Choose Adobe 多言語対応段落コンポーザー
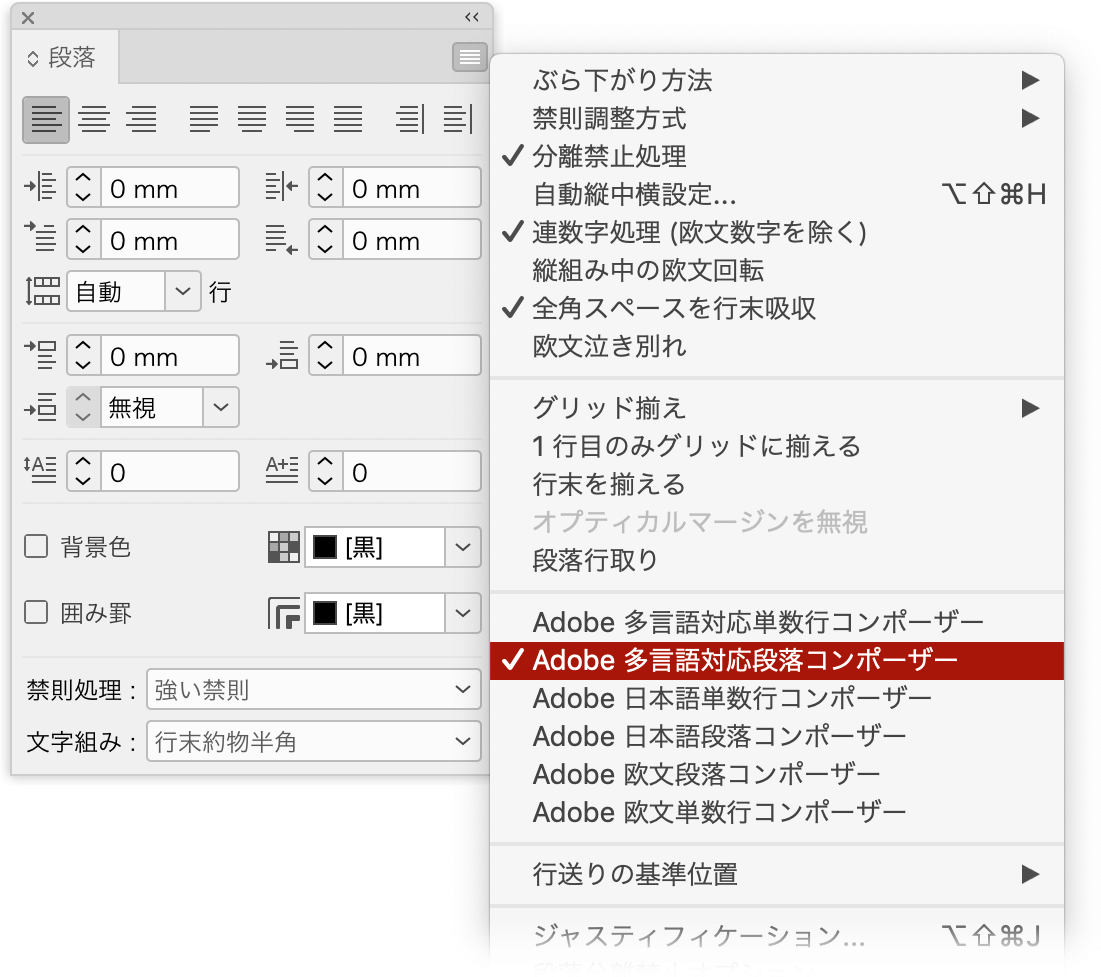Viewport: 1101px width, 977px height. [777, 660]
